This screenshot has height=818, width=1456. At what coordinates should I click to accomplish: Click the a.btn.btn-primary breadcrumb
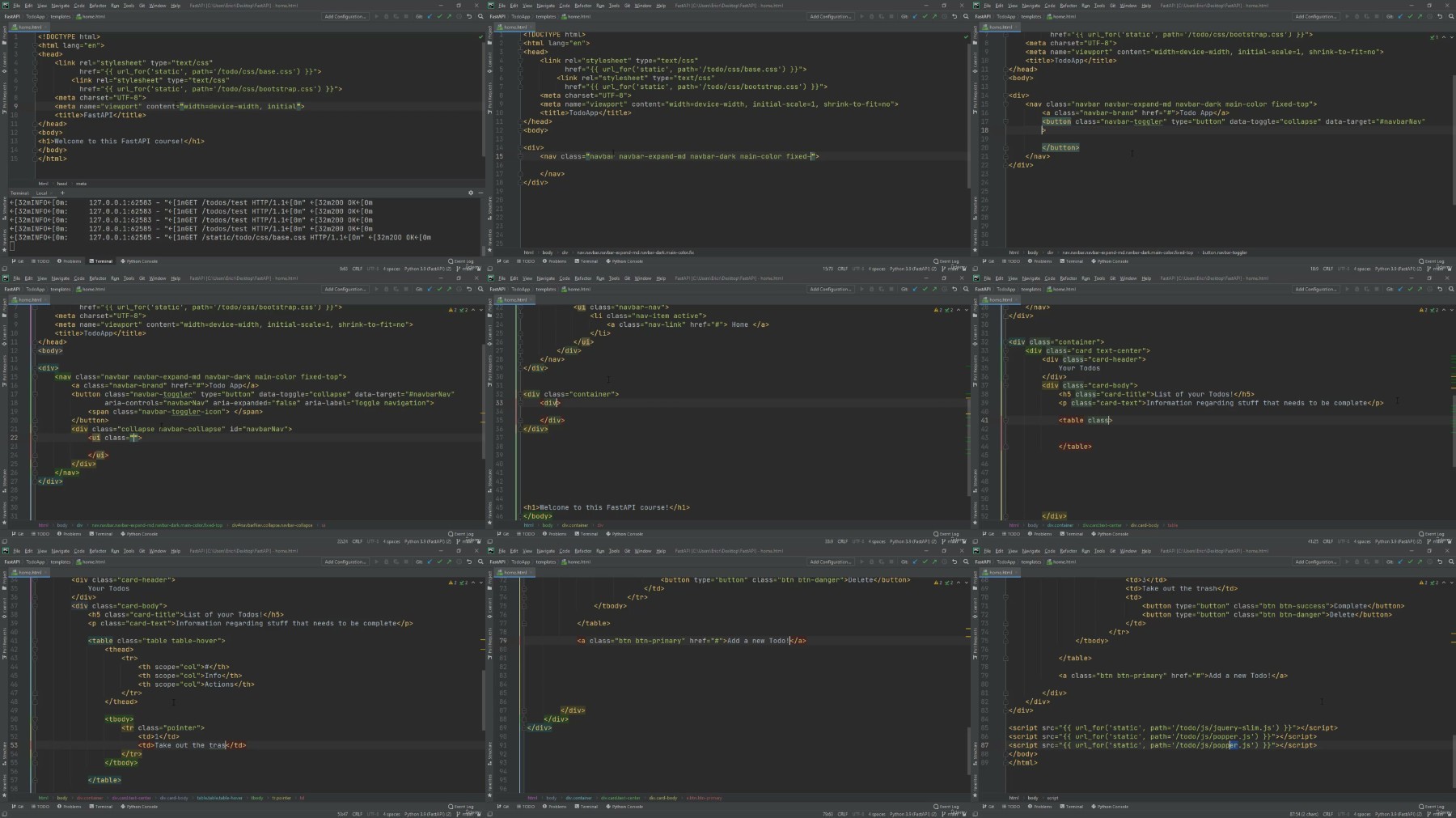tap(705, 798)
